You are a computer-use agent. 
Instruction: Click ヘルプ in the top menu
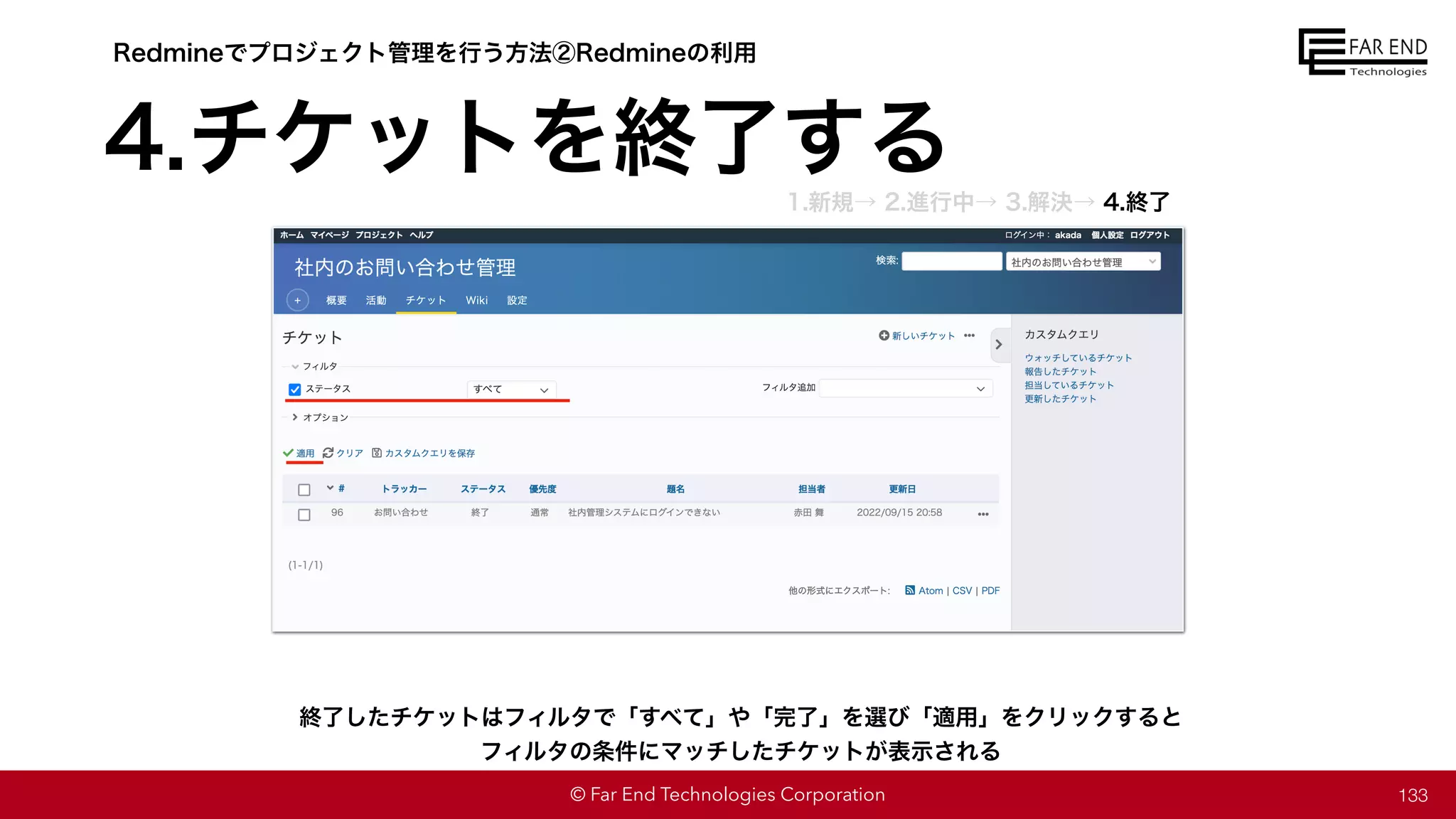pyautogui.click(x=421, y=235)
